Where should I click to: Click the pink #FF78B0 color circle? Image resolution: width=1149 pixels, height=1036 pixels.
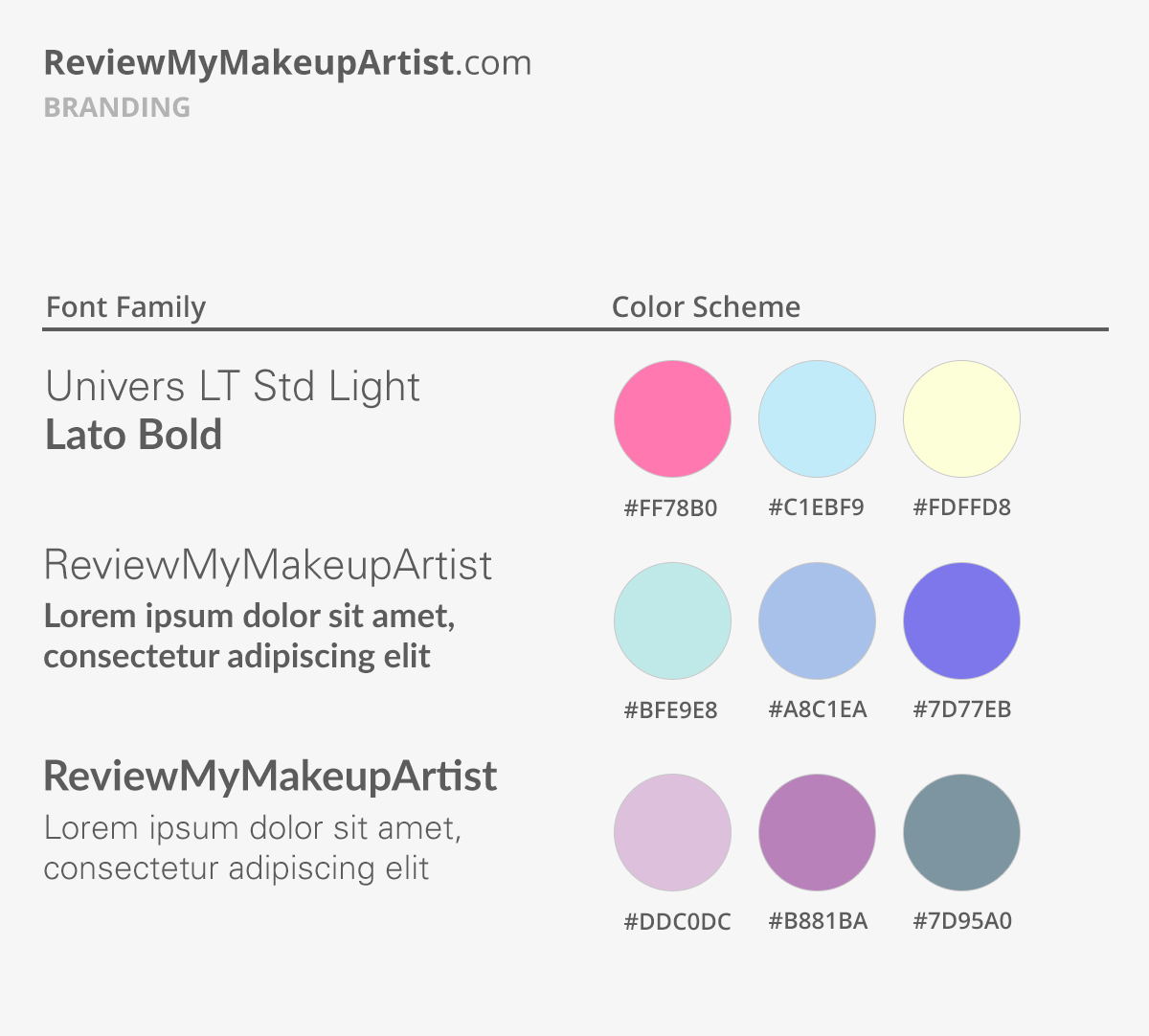(672, 418)
